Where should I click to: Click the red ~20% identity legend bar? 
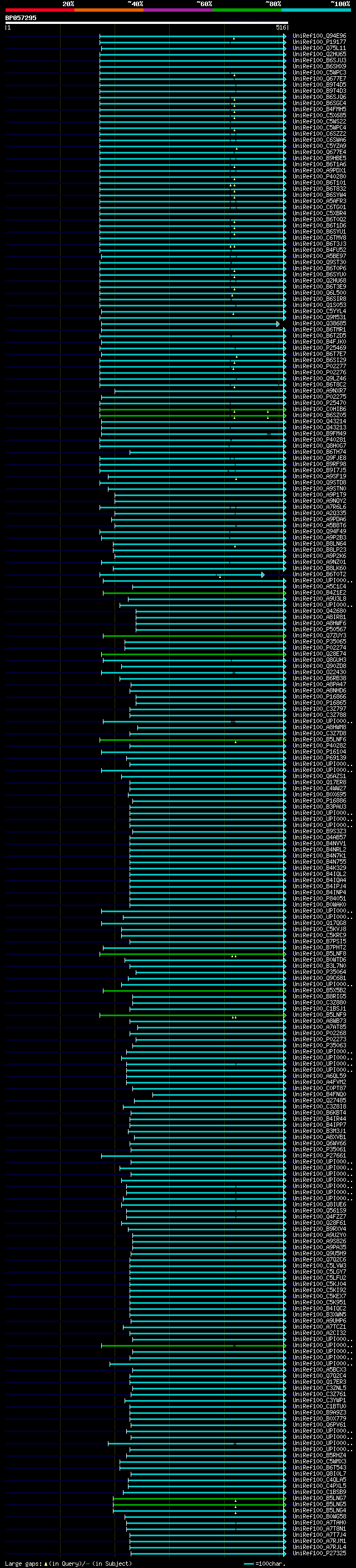click(x=39, y=10)
